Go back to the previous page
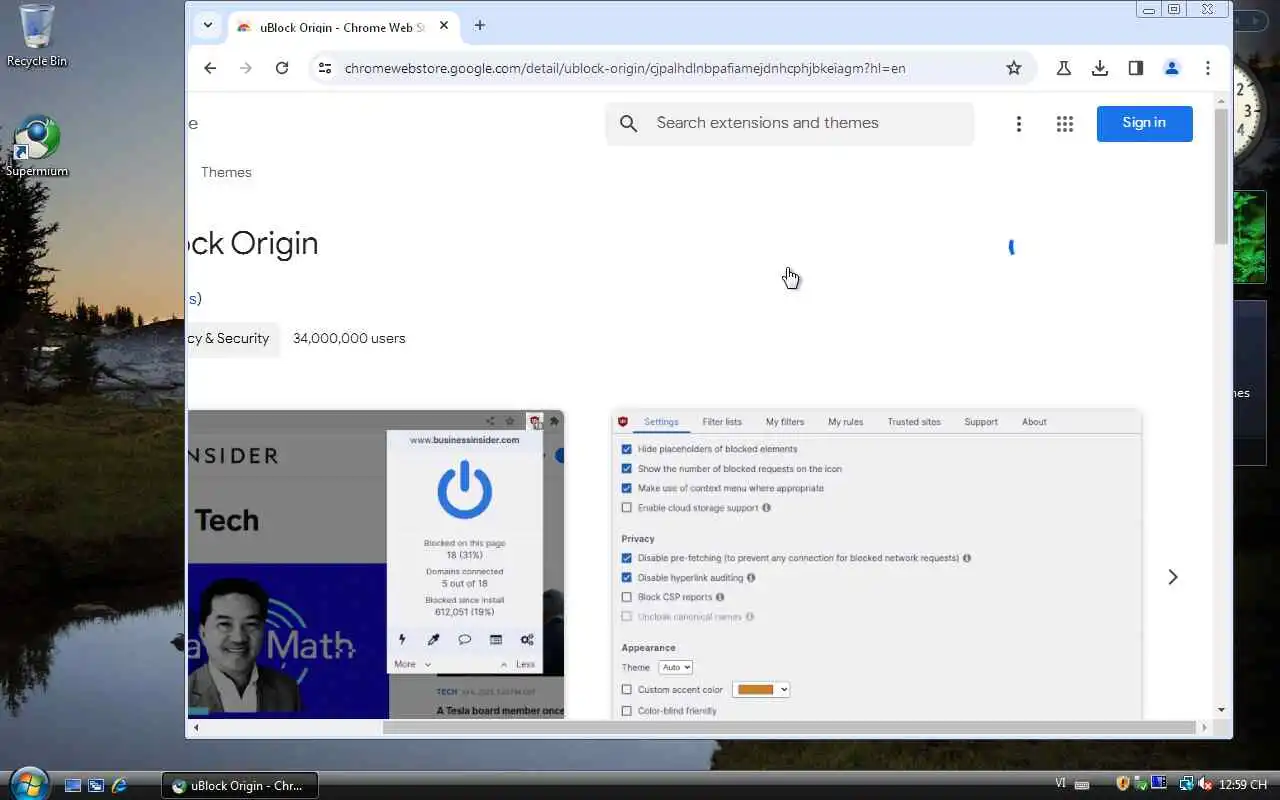 coord(210,68)
